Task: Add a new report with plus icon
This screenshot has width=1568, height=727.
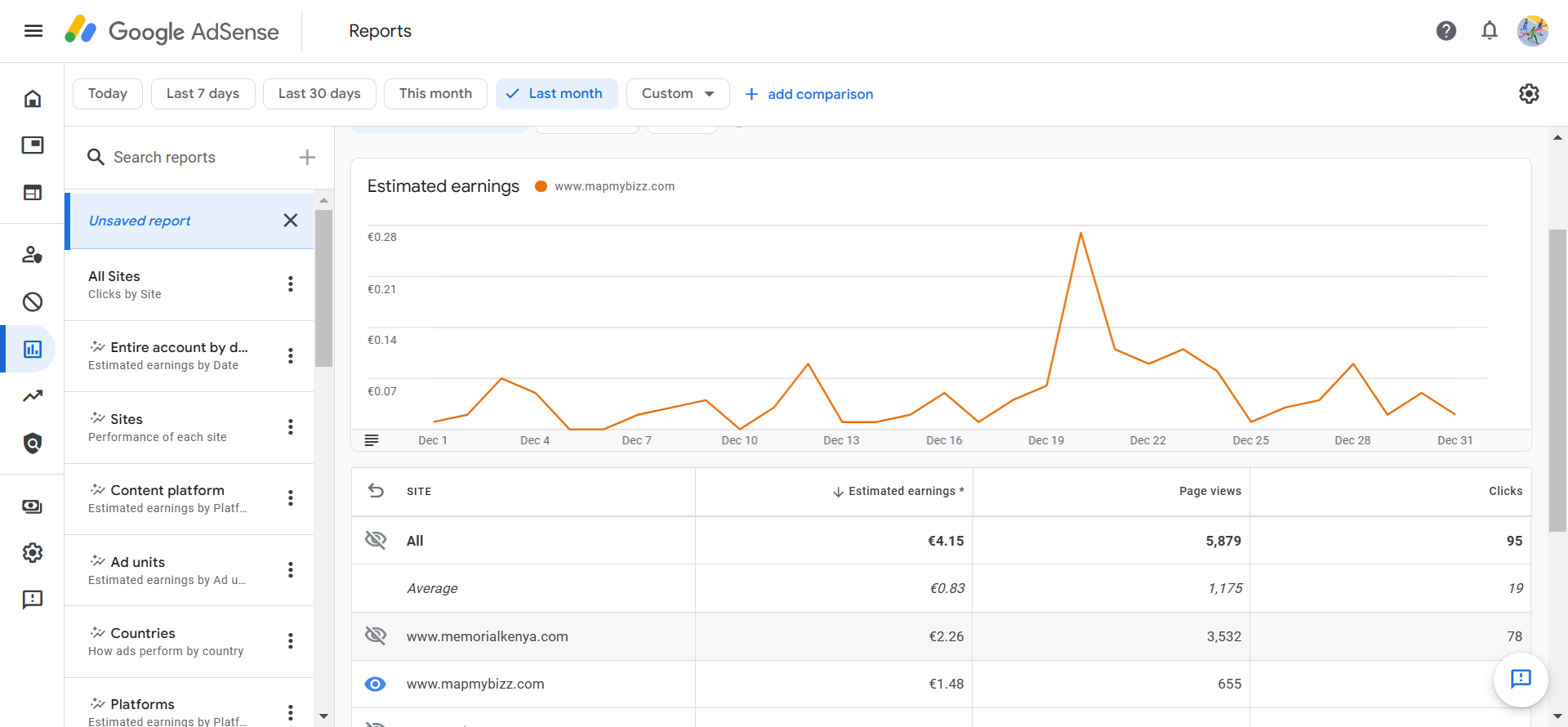Action: [307, 157]
